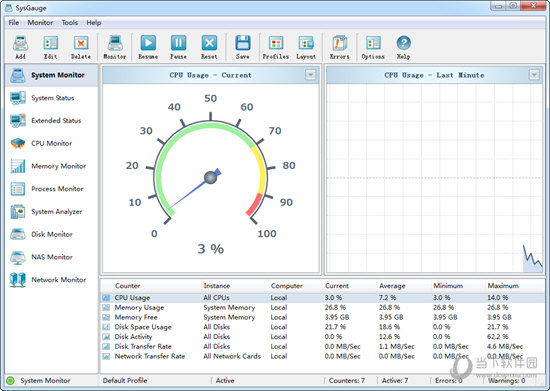This screenshot has width=550, height=391.
Task: Expand the CPU Usage - Last Minute dropdown
Action: coord(534,75)
